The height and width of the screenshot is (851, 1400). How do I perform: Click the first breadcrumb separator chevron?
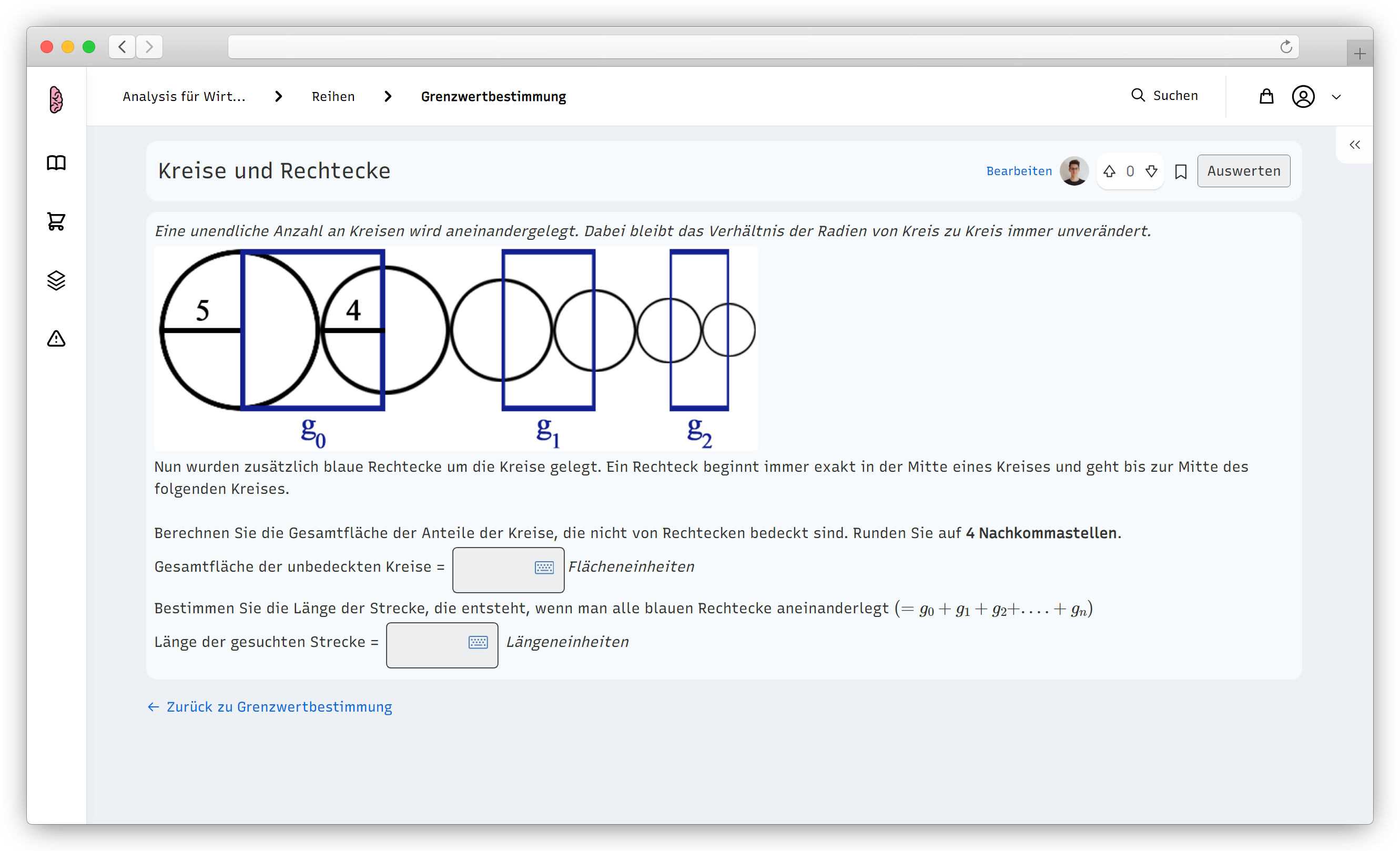pos(278,97)
